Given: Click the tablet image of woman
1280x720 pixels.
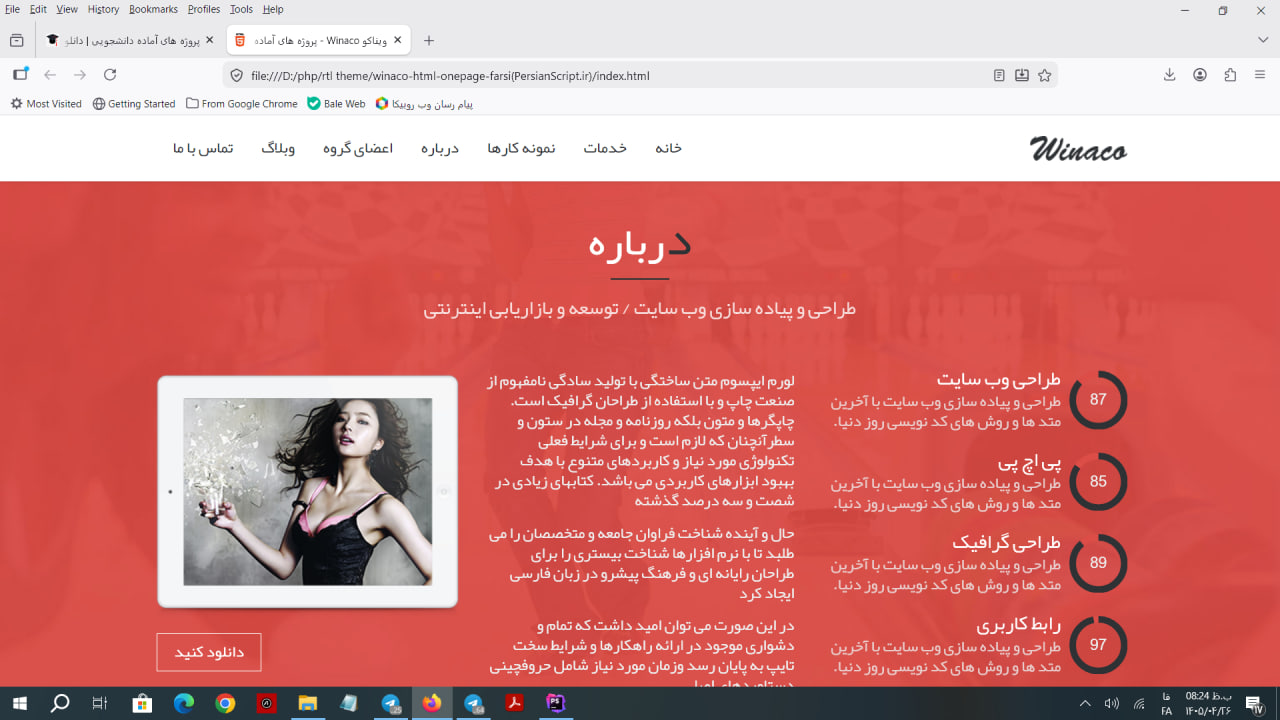Looking at the screenshot, I should point(308,492).
